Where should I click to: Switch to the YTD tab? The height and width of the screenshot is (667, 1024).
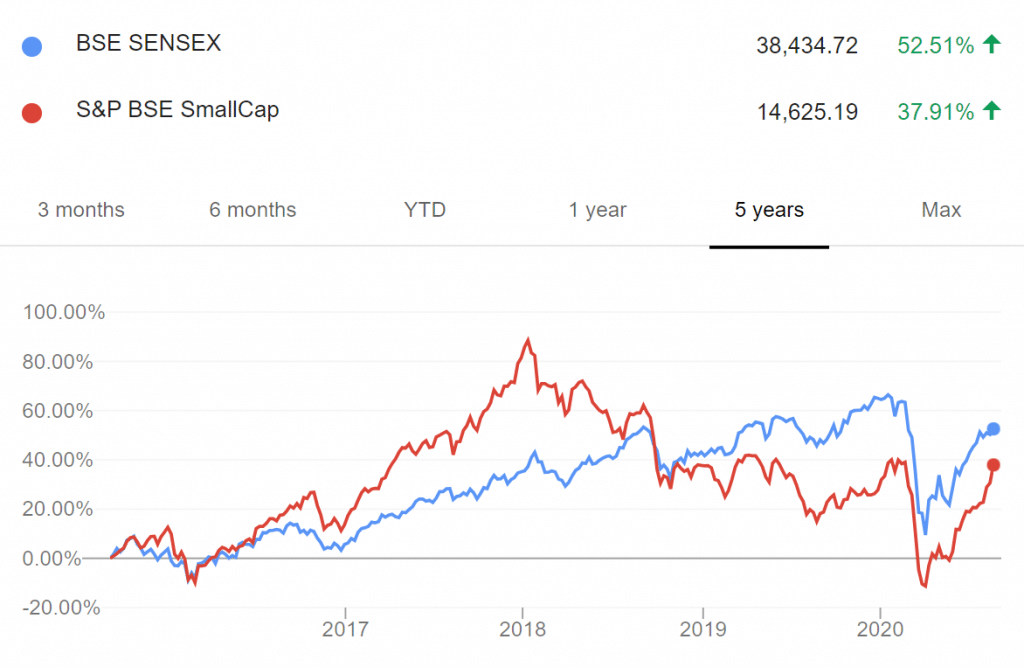coord(424,210)
